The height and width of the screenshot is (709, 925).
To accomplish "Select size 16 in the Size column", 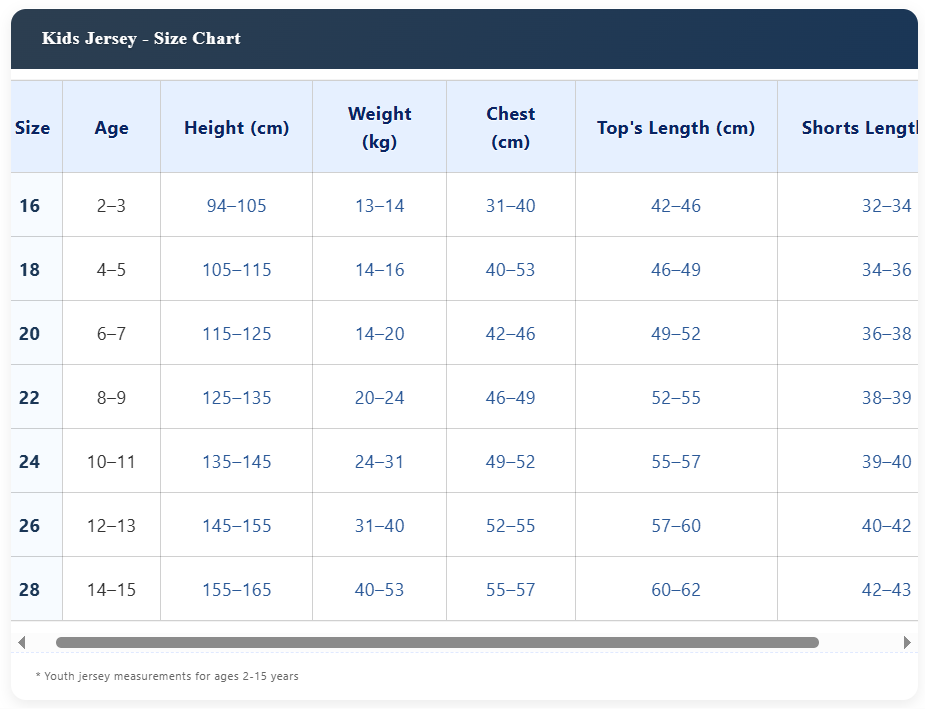I will [30, 206].
